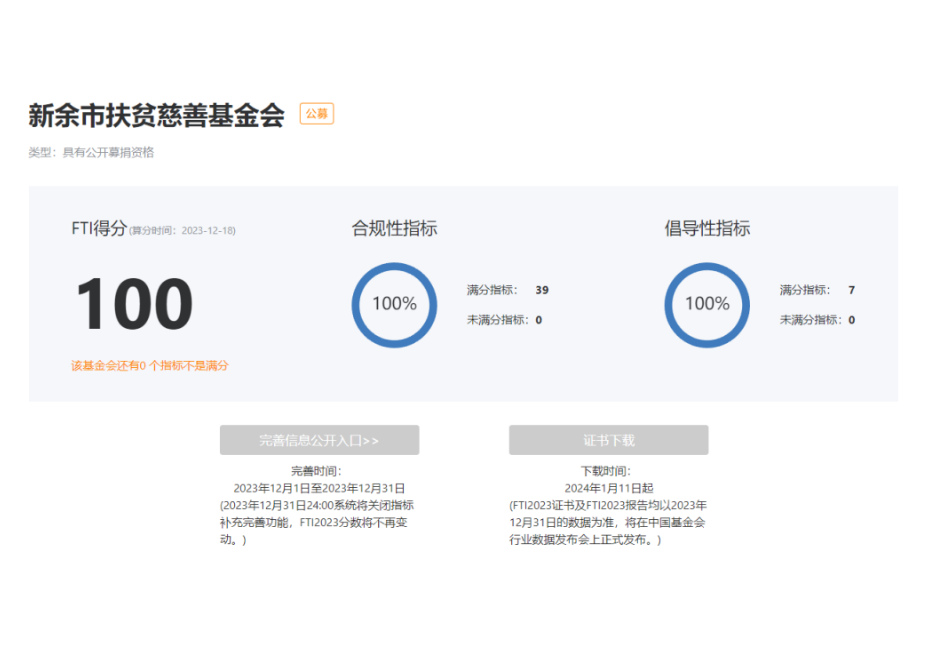The width and height of the screenshot is (939, 651).
Task: Select the 新余市扶贫慈善基金会 title
Action: pos(156,116)
